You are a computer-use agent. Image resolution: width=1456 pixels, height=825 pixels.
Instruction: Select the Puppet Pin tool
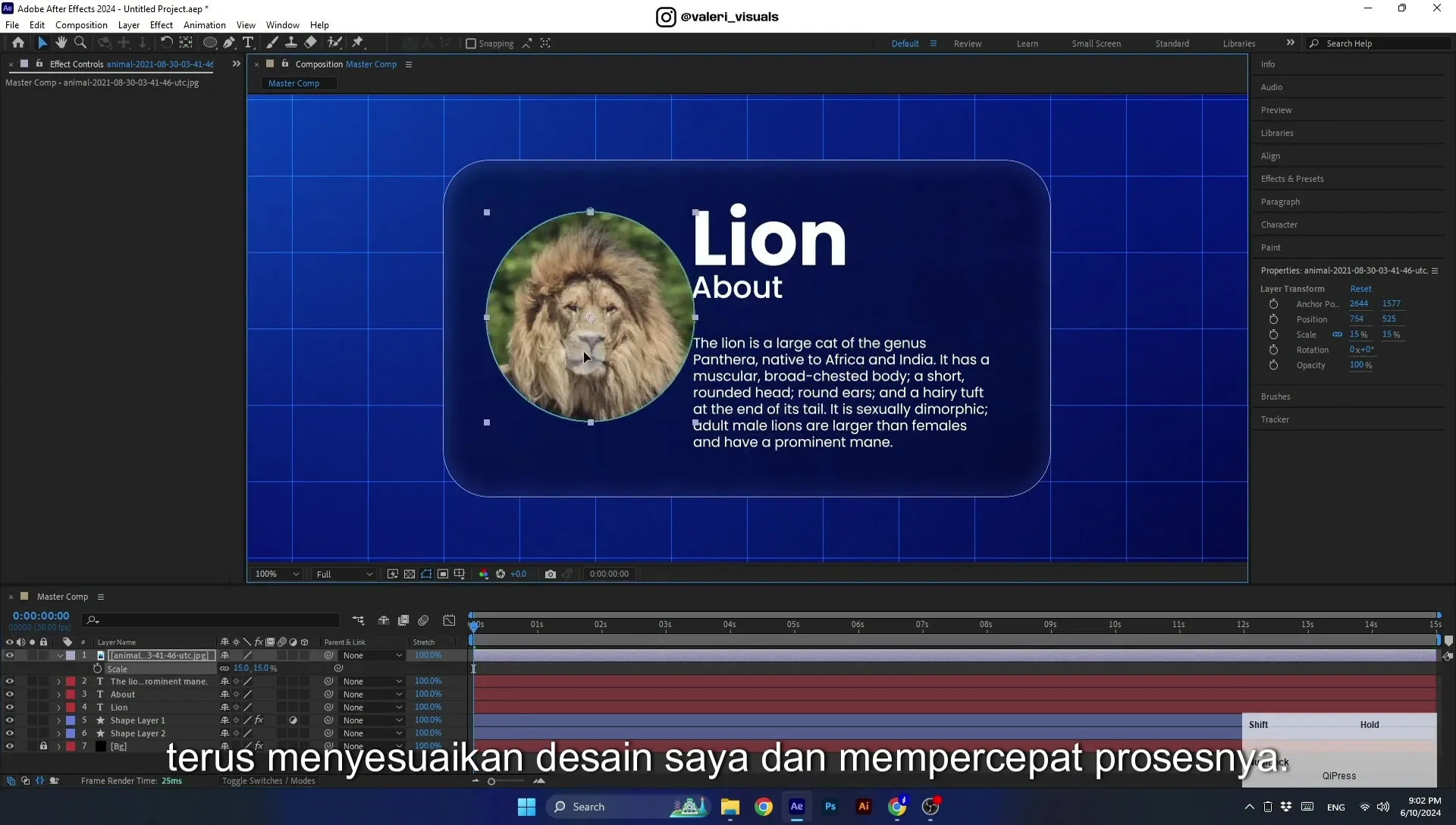click(x=358, y=43)
